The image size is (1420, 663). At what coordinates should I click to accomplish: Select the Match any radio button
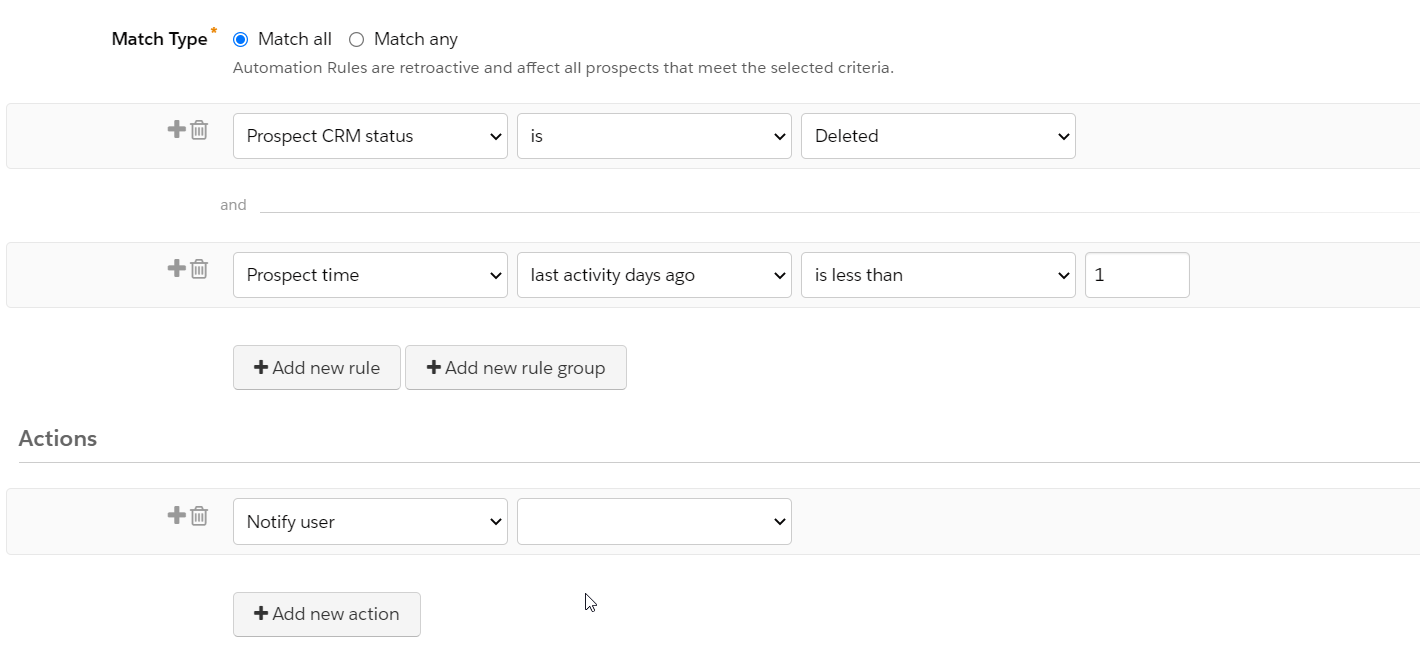tap(356, 40)
